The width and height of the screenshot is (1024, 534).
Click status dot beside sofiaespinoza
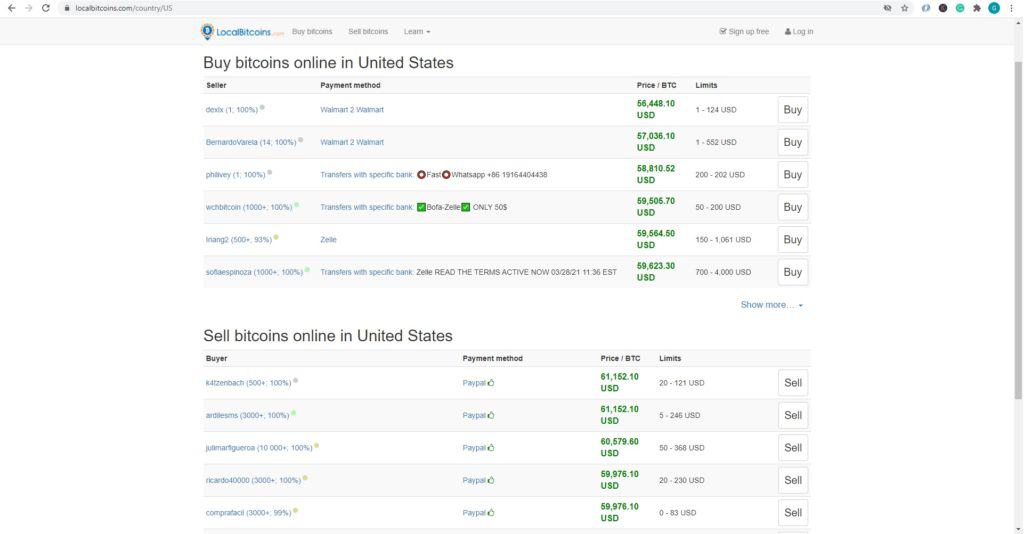point(307,270)
